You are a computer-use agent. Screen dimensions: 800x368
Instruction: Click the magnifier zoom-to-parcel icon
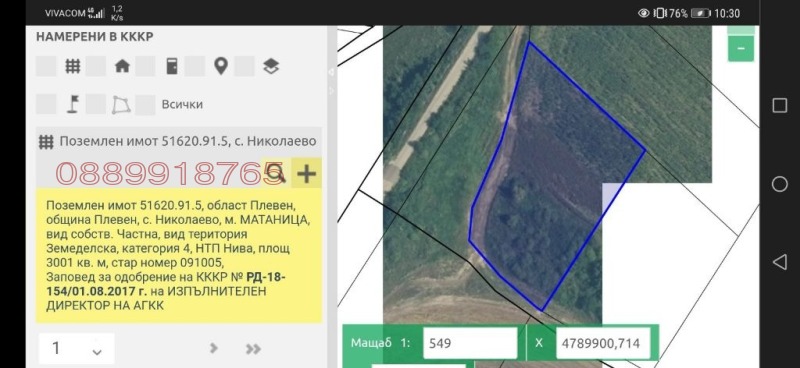click(x=276, y=174)
